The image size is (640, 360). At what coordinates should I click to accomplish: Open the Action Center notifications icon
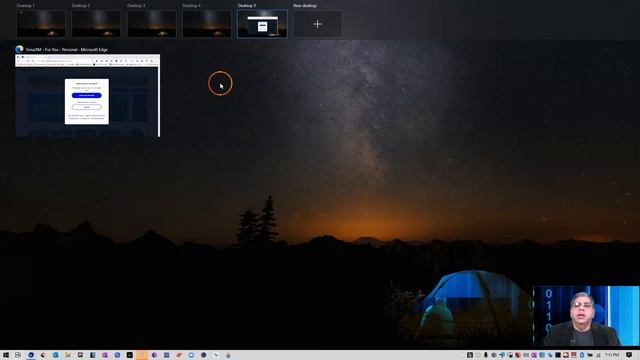[x=629, y=355]
